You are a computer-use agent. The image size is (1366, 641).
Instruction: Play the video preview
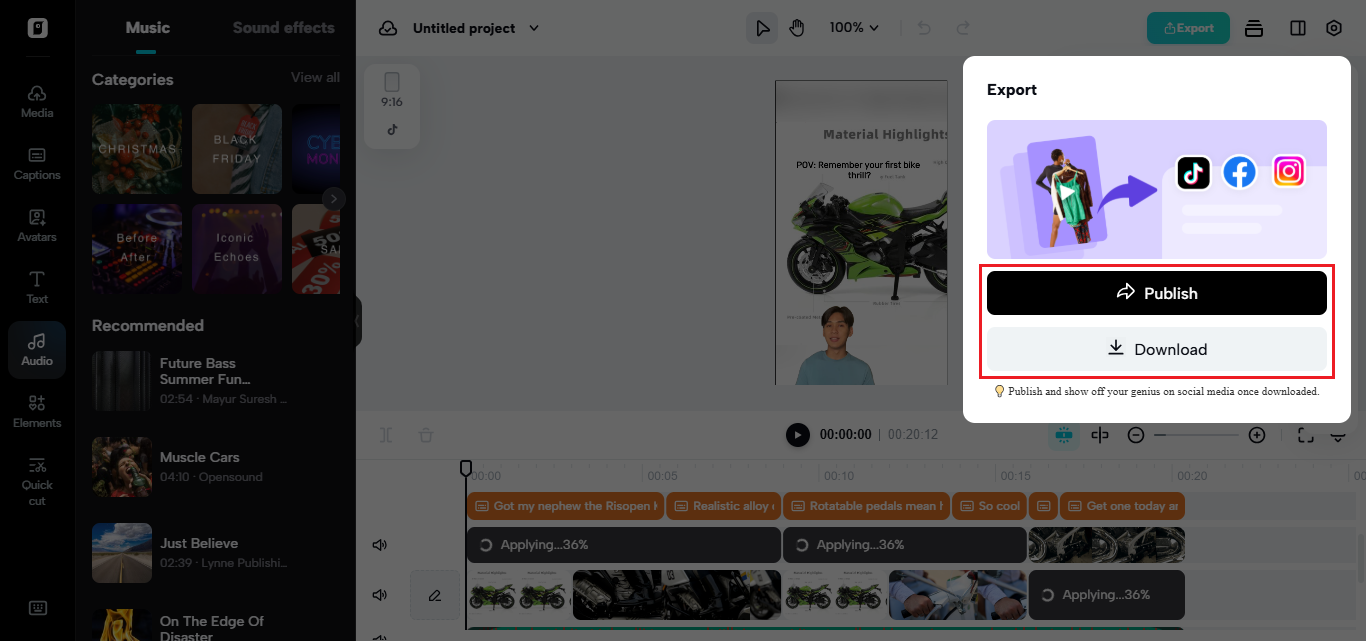pos(797,435)
